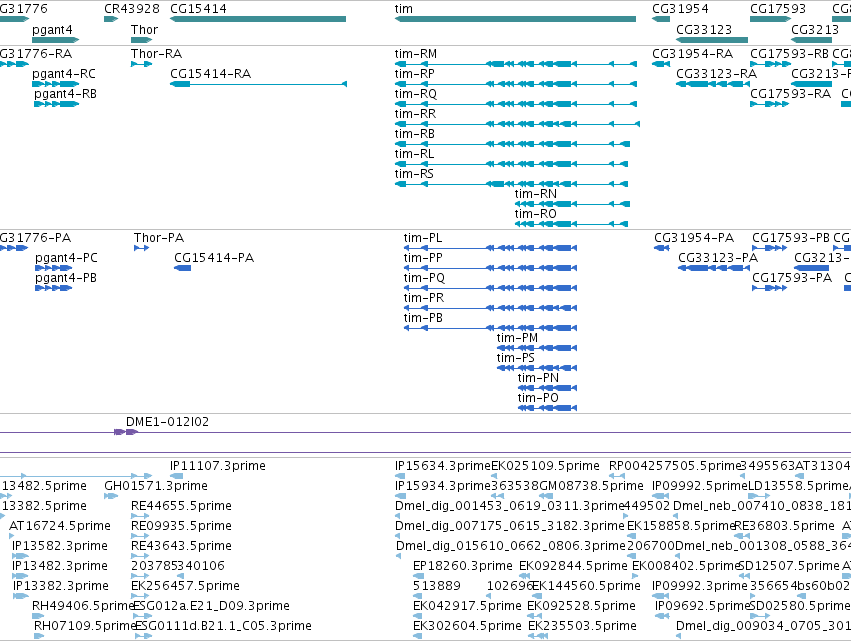Click the tim-PQ protein label
This screenshot has width=851, height=641.
[x=424, y=278]
